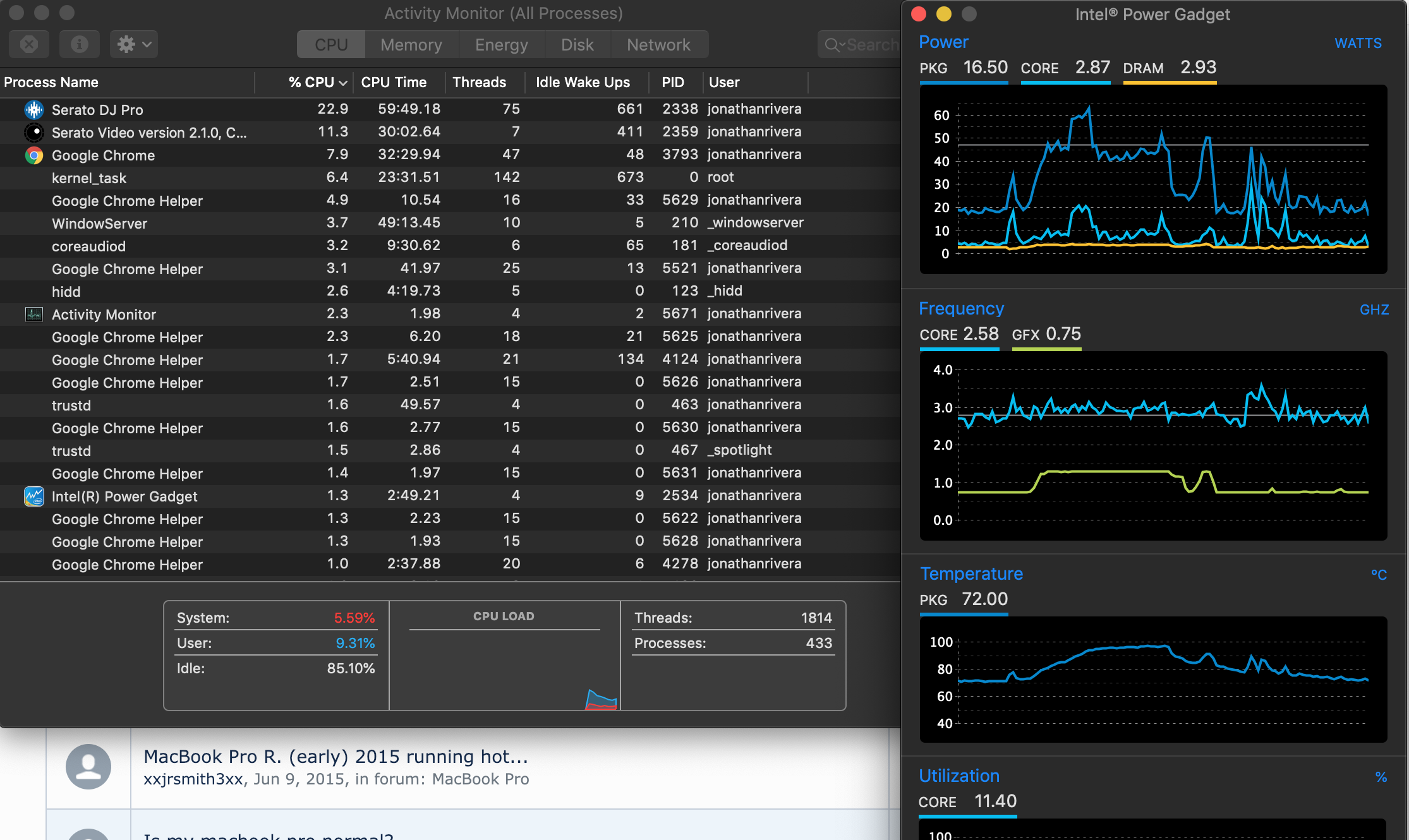Image resolution: width=1409 pixels, height=840 pixels.
Task: Click the Google Chrome icon in the process list
Action: (34, 155)
